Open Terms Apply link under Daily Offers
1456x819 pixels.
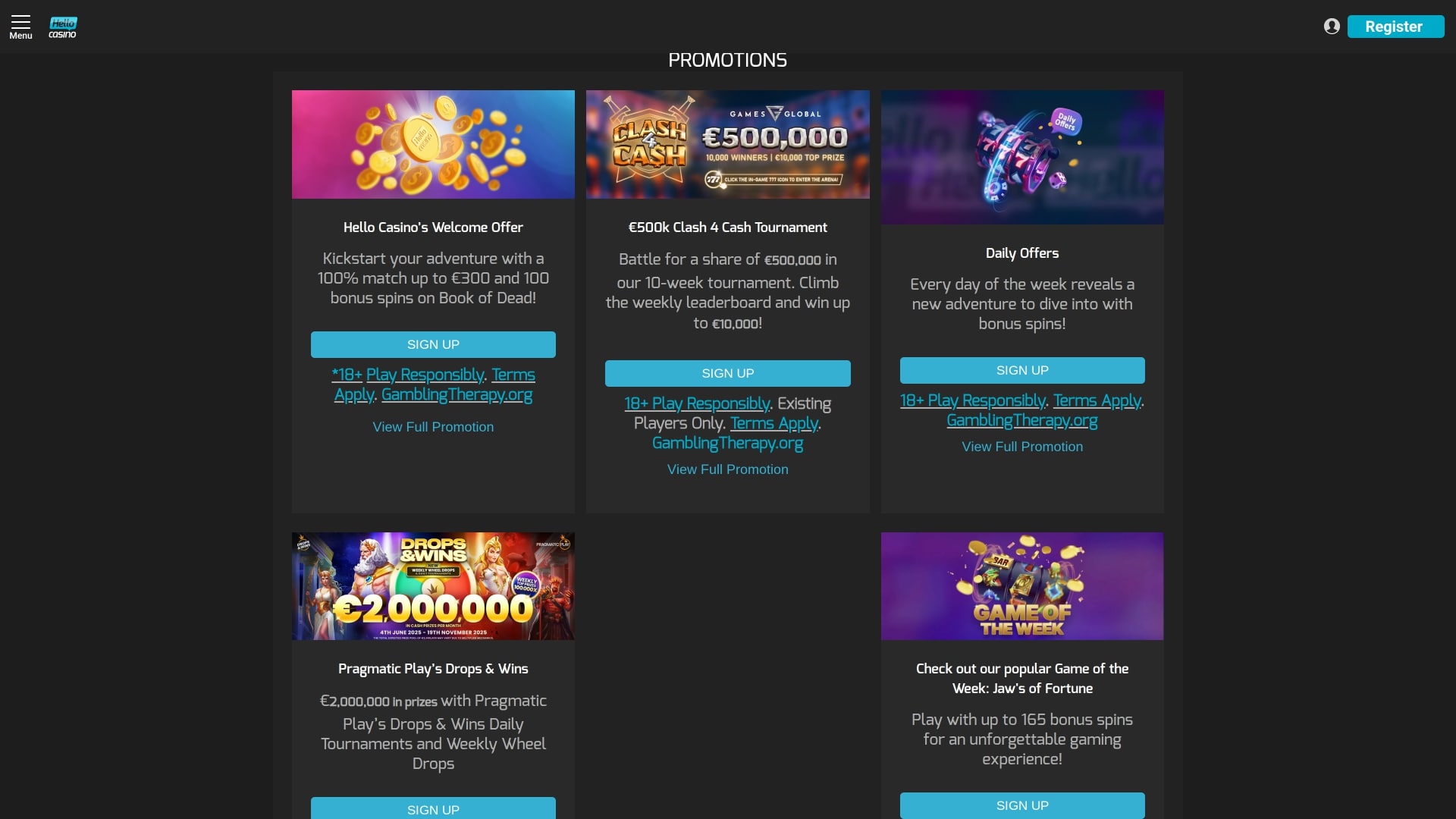tap(1097, 400)
